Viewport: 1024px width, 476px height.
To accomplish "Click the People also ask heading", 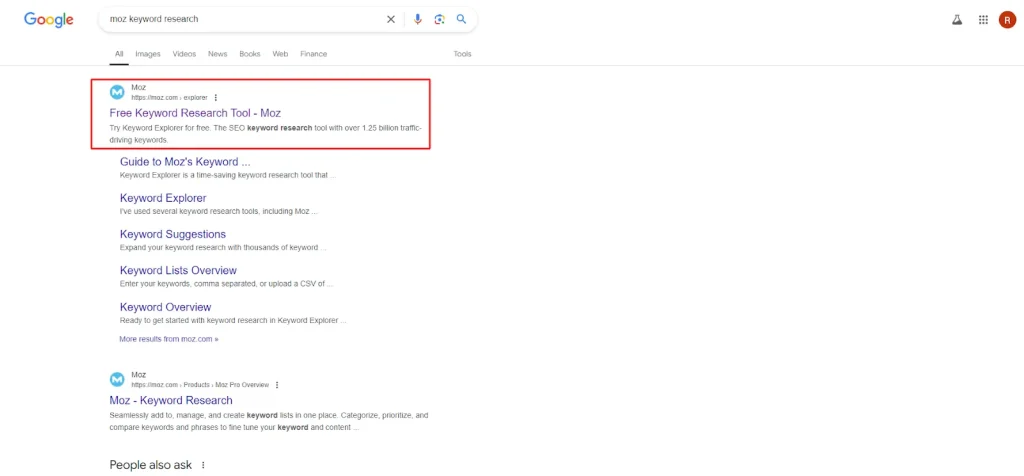I will click(x=151, y=466).
